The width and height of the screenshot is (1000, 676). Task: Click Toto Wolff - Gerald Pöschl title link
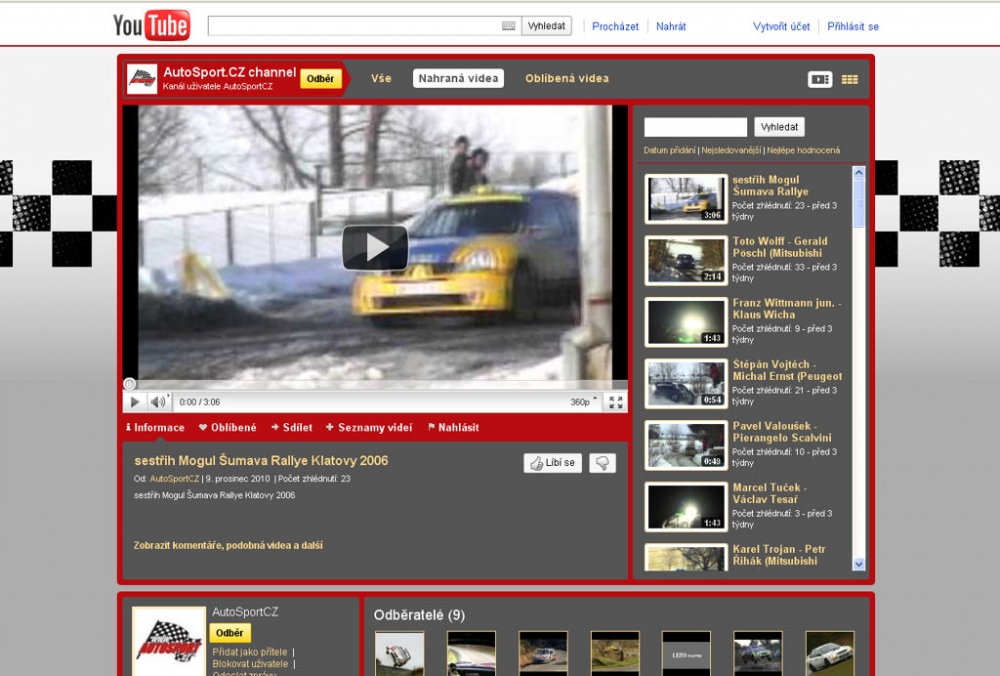[779, 247]
